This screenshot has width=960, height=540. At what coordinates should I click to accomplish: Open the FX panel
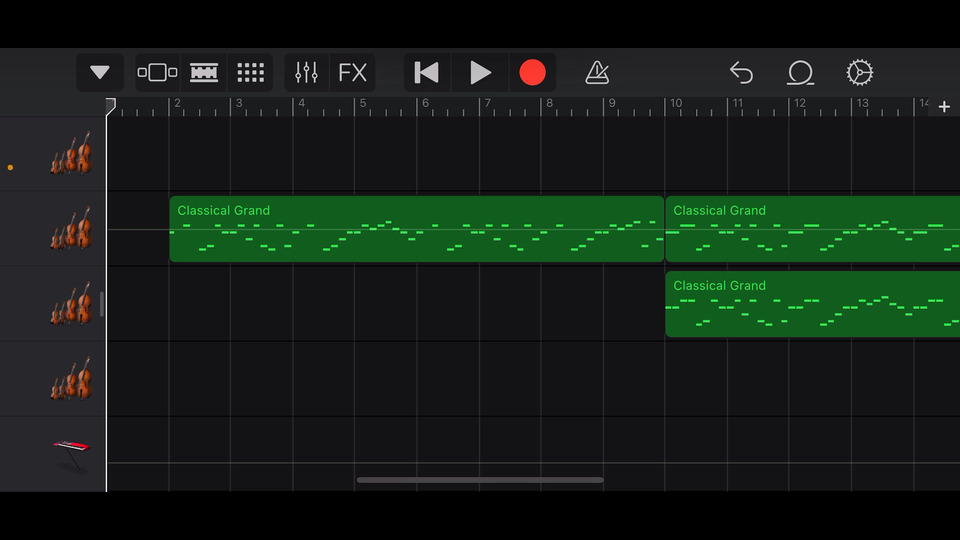coord(353,72)
